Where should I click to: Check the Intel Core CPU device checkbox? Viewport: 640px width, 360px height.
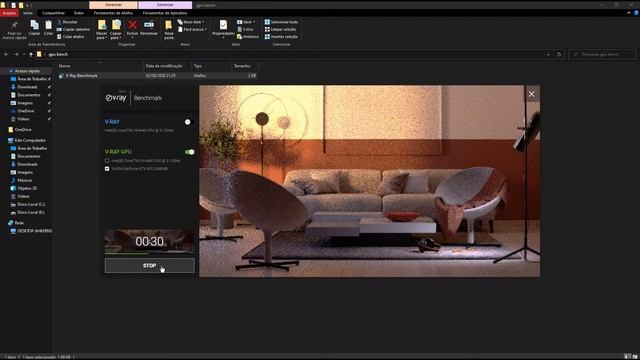[x=107, y=161]
